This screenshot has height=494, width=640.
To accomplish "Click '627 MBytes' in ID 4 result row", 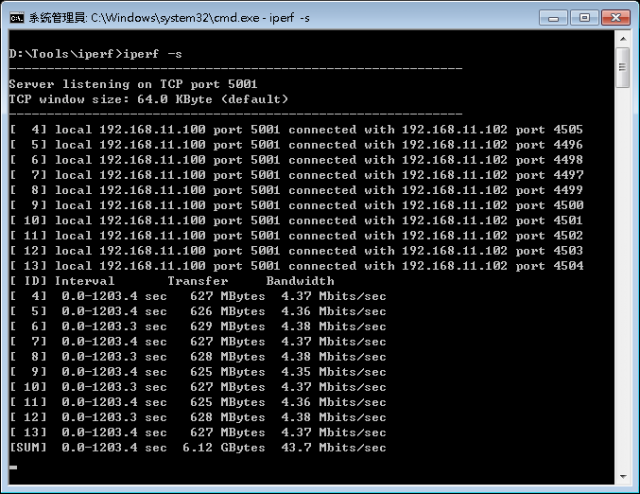I will point(228,296).
